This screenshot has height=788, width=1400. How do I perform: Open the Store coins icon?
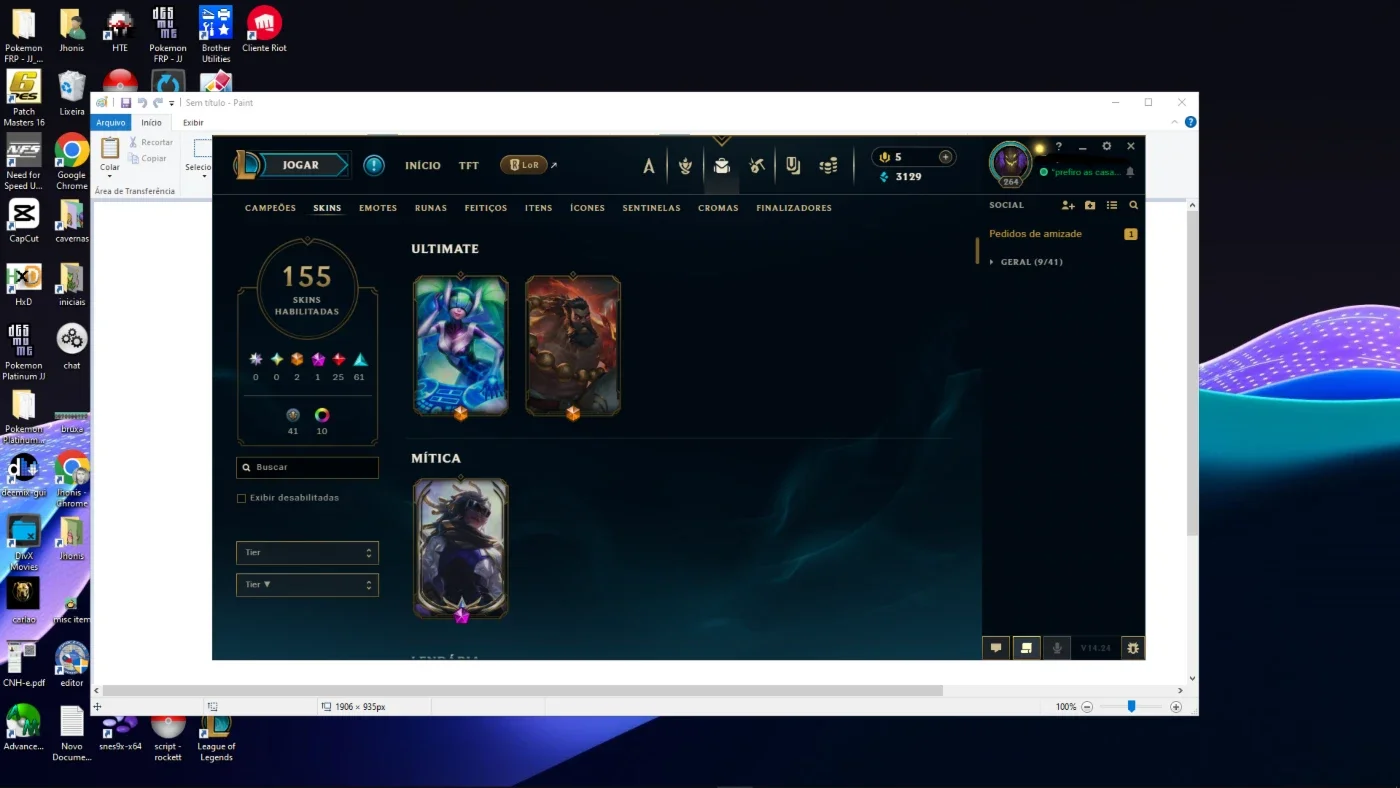pyautogui.click(x=828, y=166)
